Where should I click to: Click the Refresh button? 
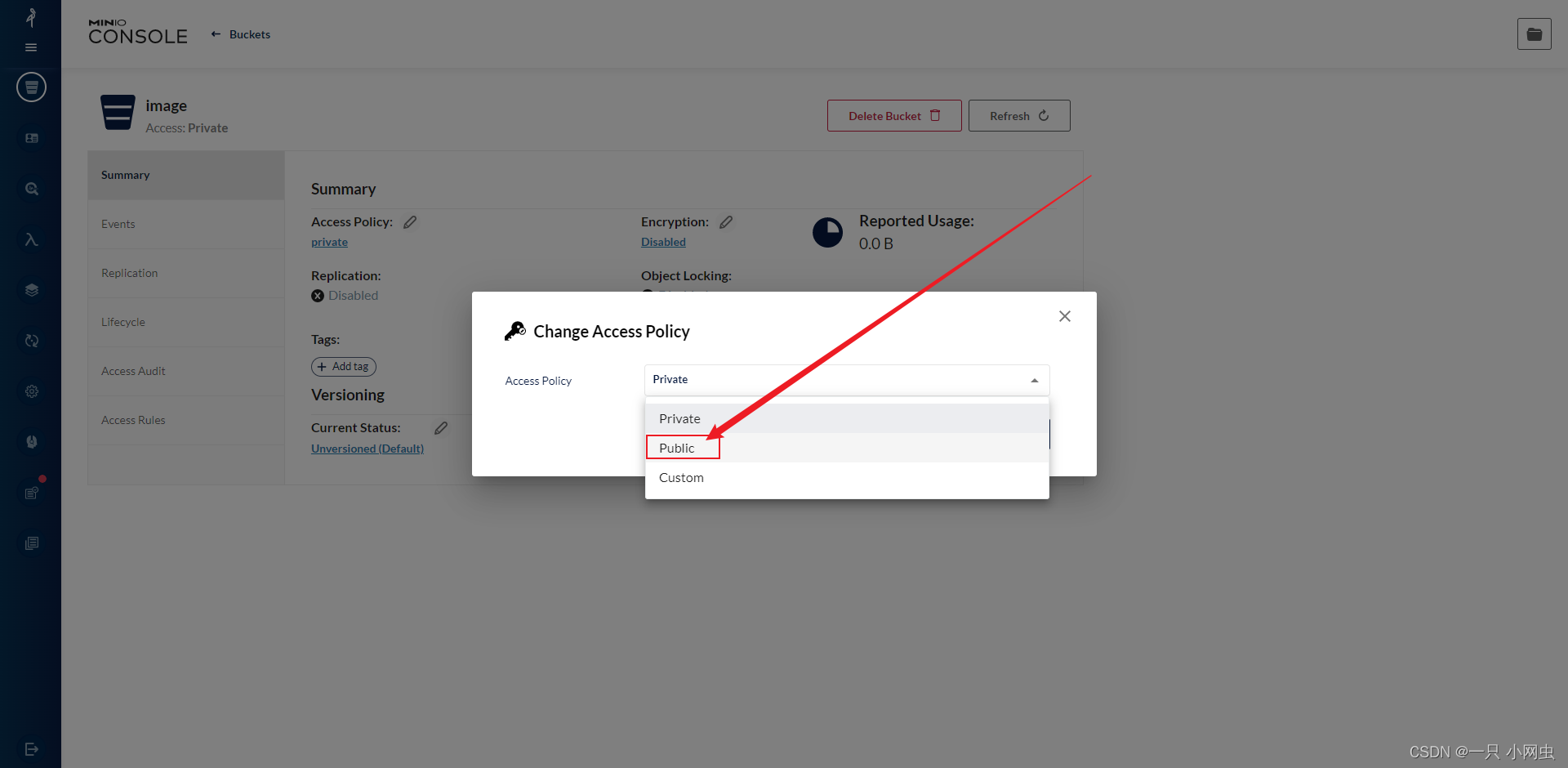(1019, 116)
